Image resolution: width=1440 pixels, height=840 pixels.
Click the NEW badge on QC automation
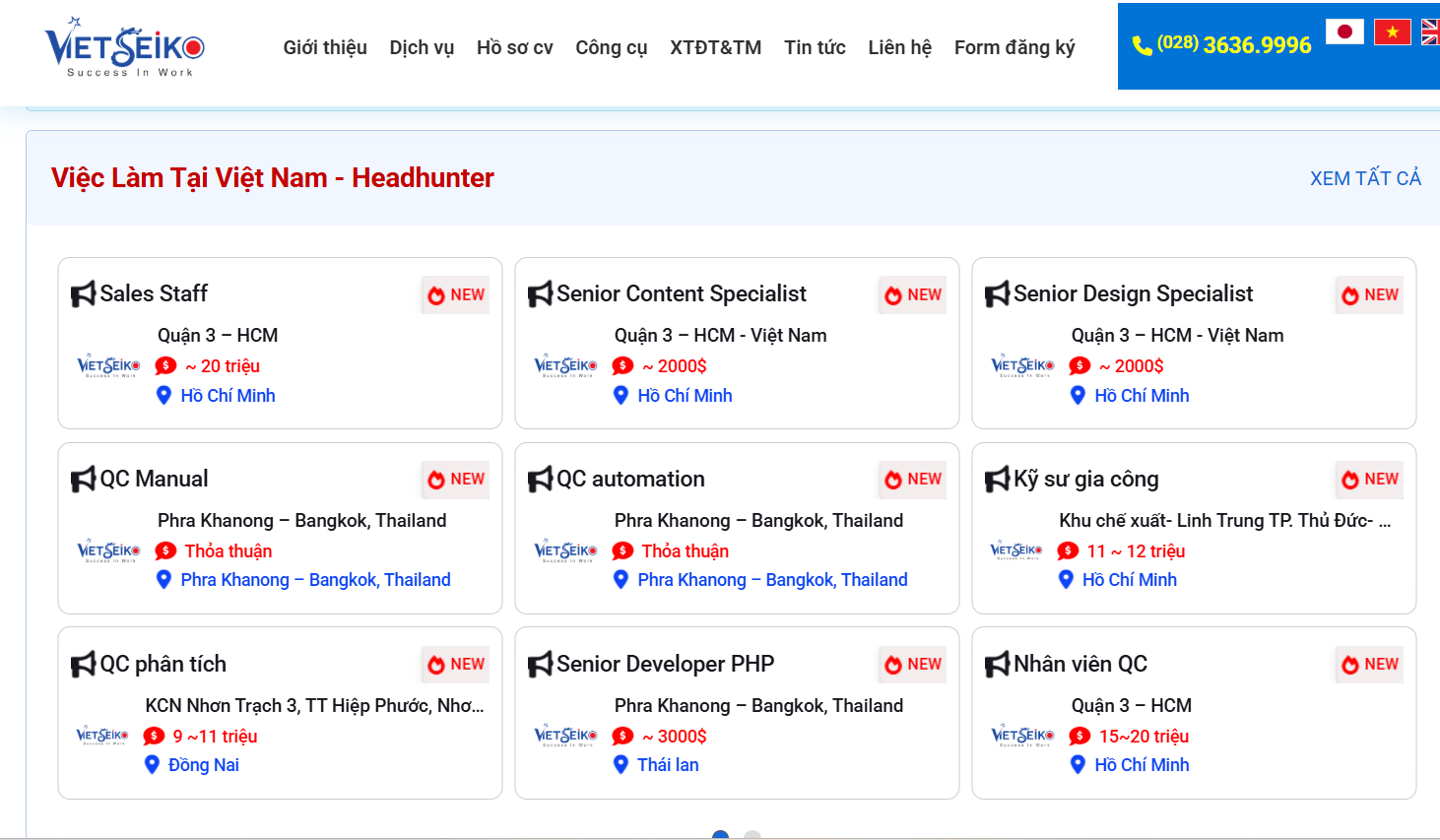(x=912, y=480)
